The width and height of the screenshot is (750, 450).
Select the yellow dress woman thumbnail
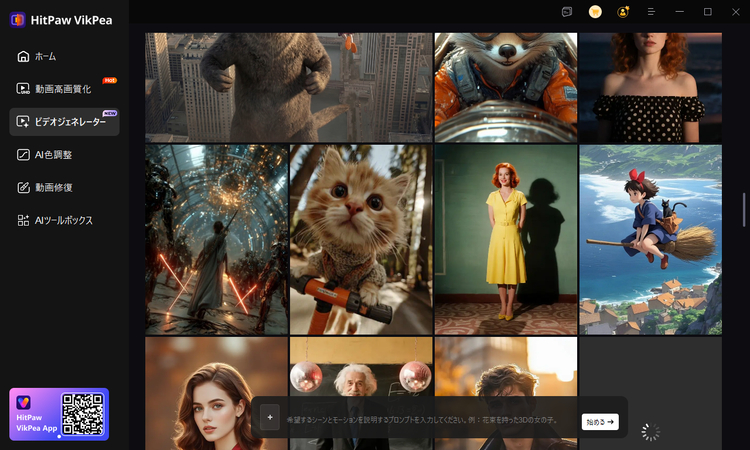(506, 240)
